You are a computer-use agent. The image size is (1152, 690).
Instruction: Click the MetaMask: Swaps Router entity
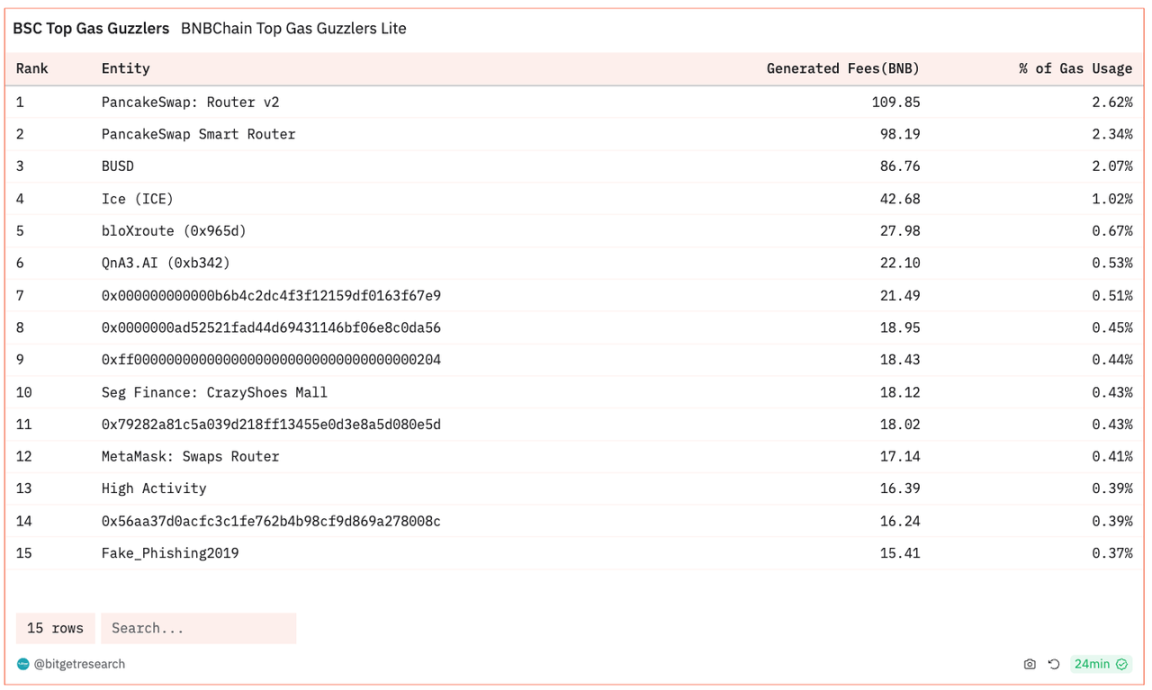point(190,456)
